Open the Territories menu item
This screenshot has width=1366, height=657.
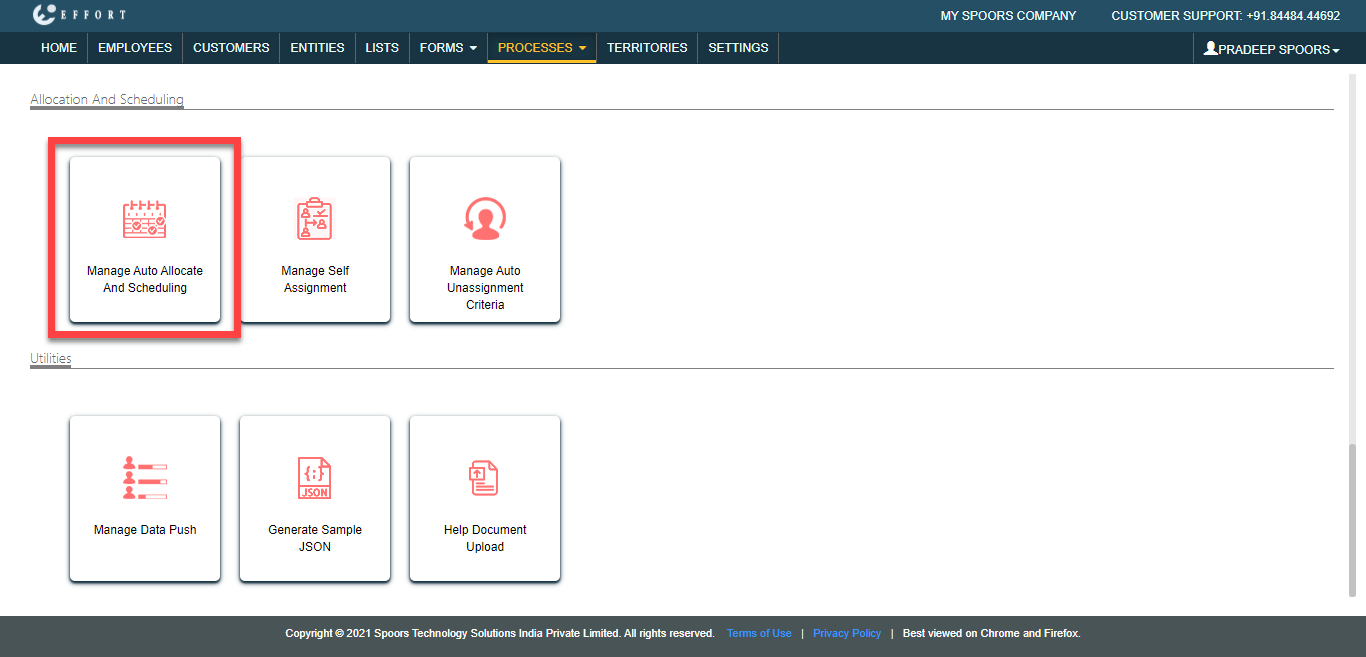point(647,48)
